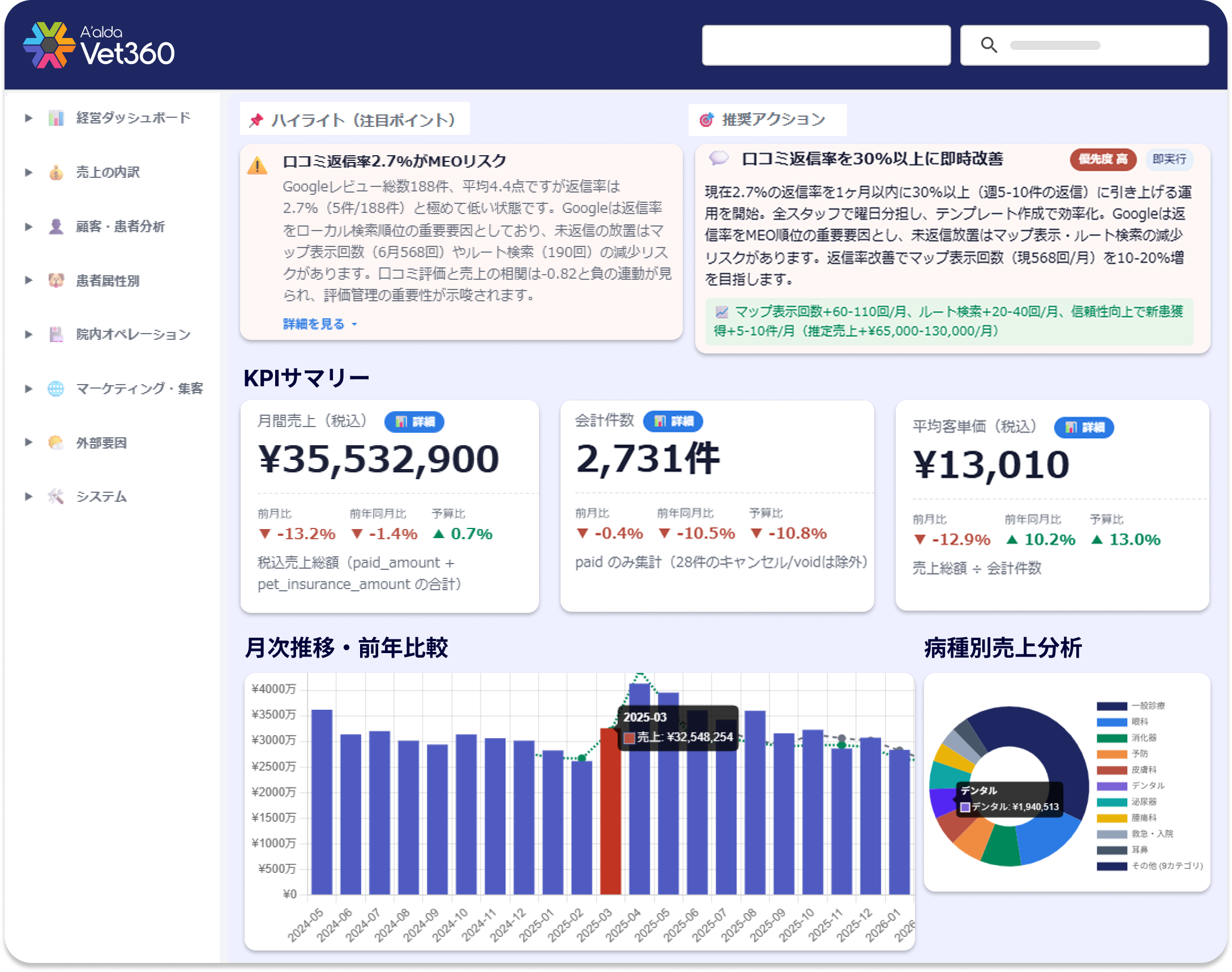Click 詳細 button on 会計件数 card
The height and width of the screenshot is (972, 1232).
coord(673,421)
